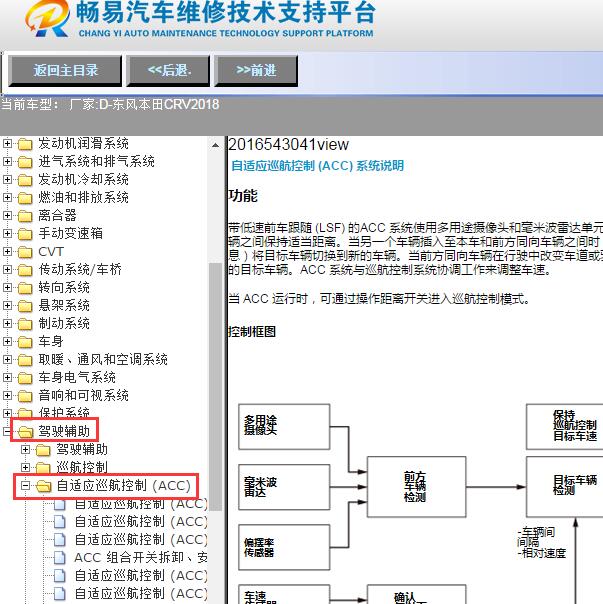Expand the 巡航控制 subfolder node
The width and height of the screenshot is (603, 604).
[25, 467]
